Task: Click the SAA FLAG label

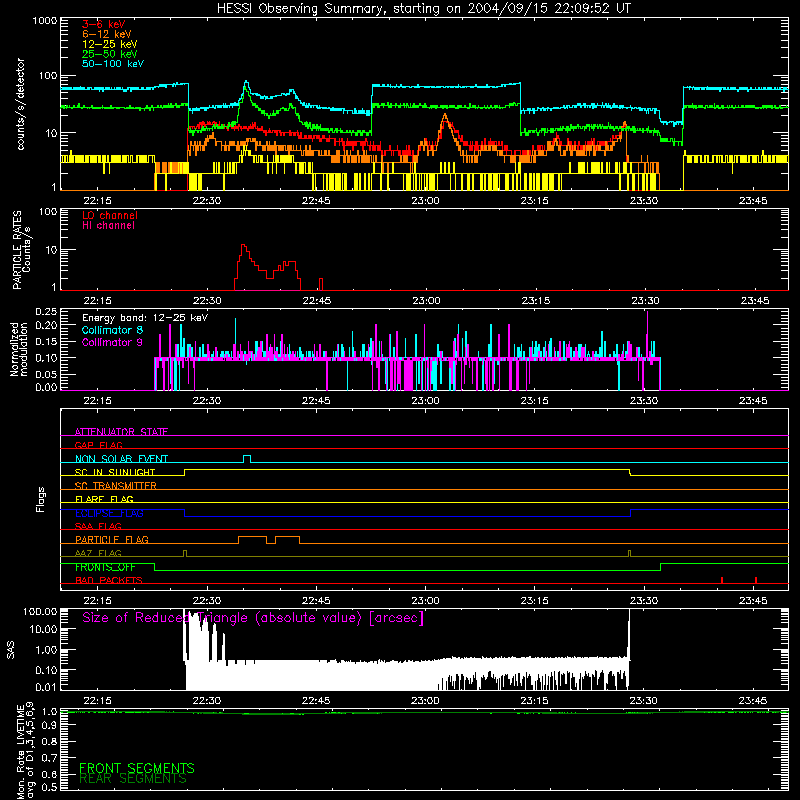Action: pos(98,526)
